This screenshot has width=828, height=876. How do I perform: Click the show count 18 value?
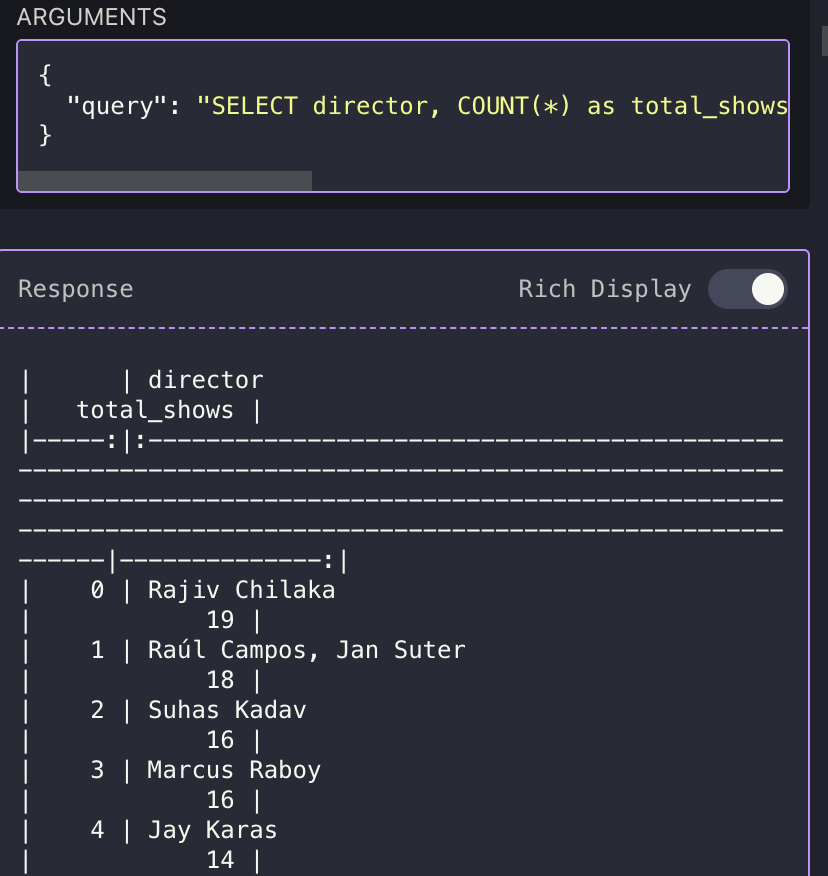coord(220,680)
